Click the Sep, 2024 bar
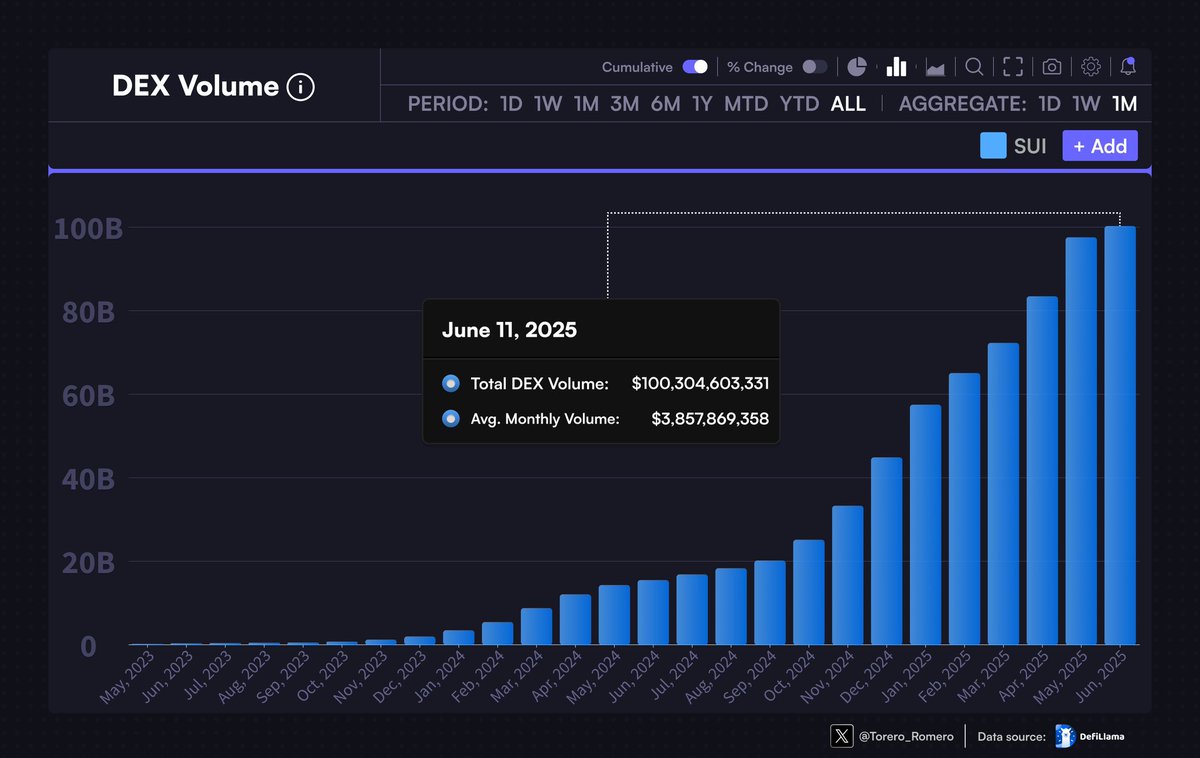Image resolution: width=1200 pixels, height=758 pixels. 770,602
